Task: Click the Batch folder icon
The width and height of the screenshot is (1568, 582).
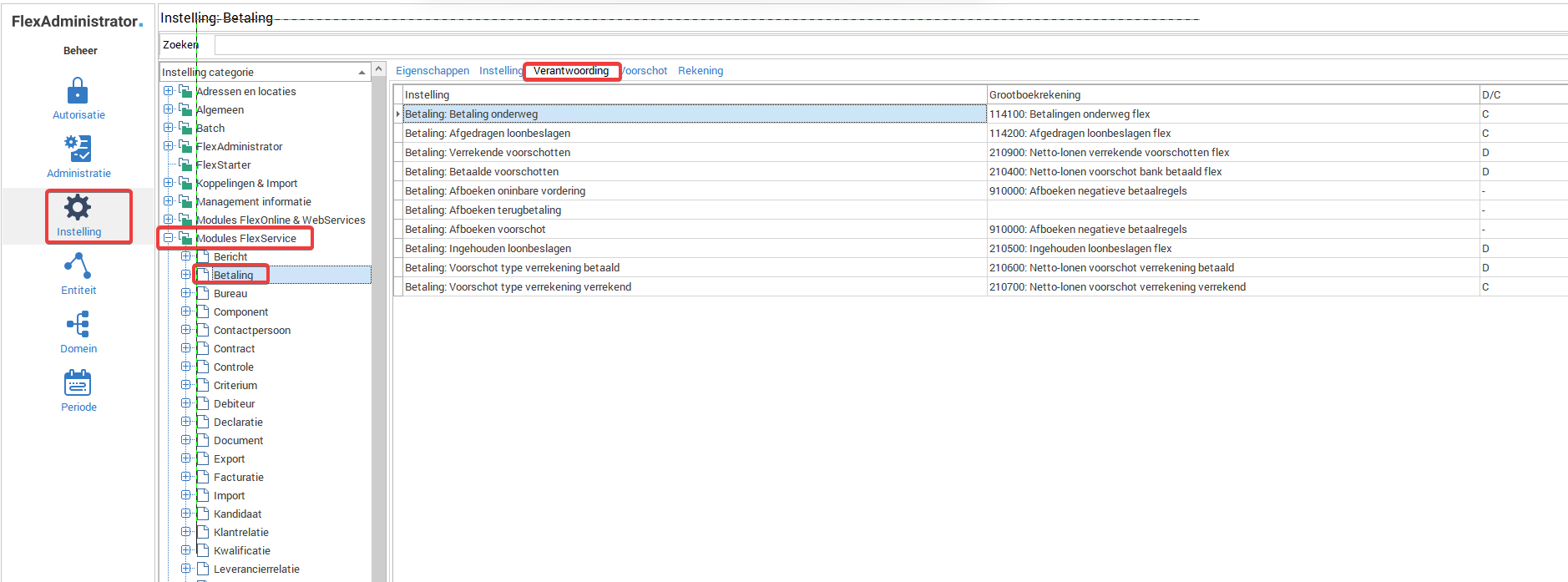Action: pos(185,128)
